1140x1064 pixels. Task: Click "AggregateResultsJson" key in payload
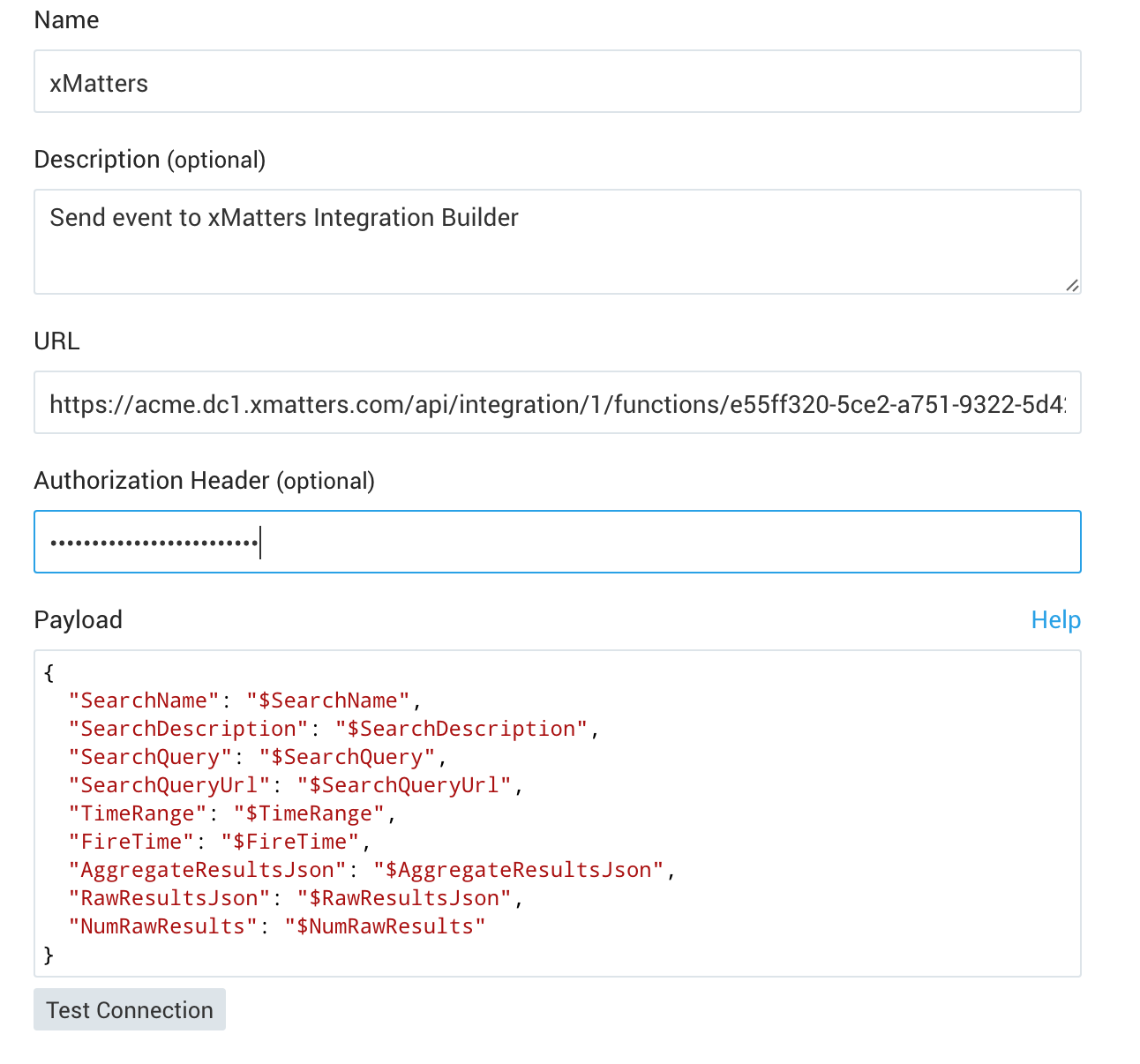pos(207,870)
